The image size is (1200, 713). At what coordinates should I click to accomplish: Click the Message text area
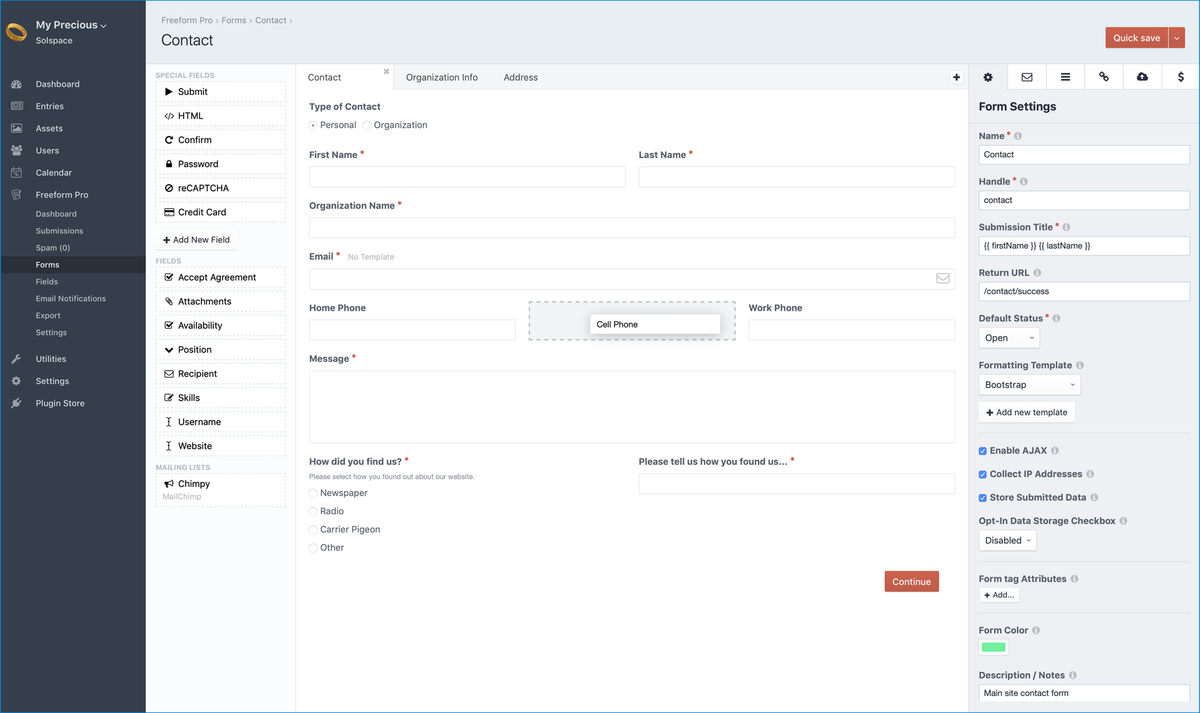pyautogui.click(x=632, y=407)
